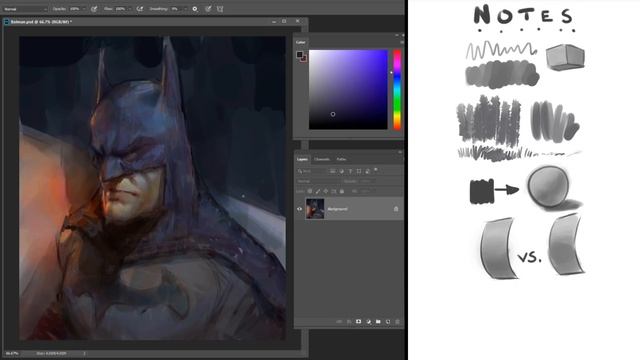Click the rainbow hue slider strip
The height and width of the screenshot is (360, 640).
397,90
